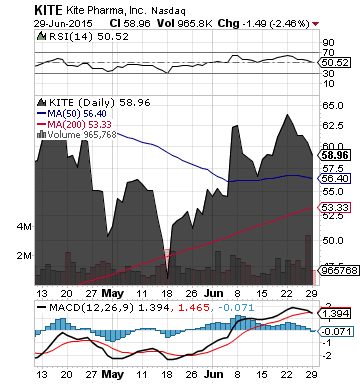This screenshot has height=384, width=360.
Task: Click the May label on the bottom axis
Action: click(112, 374)
